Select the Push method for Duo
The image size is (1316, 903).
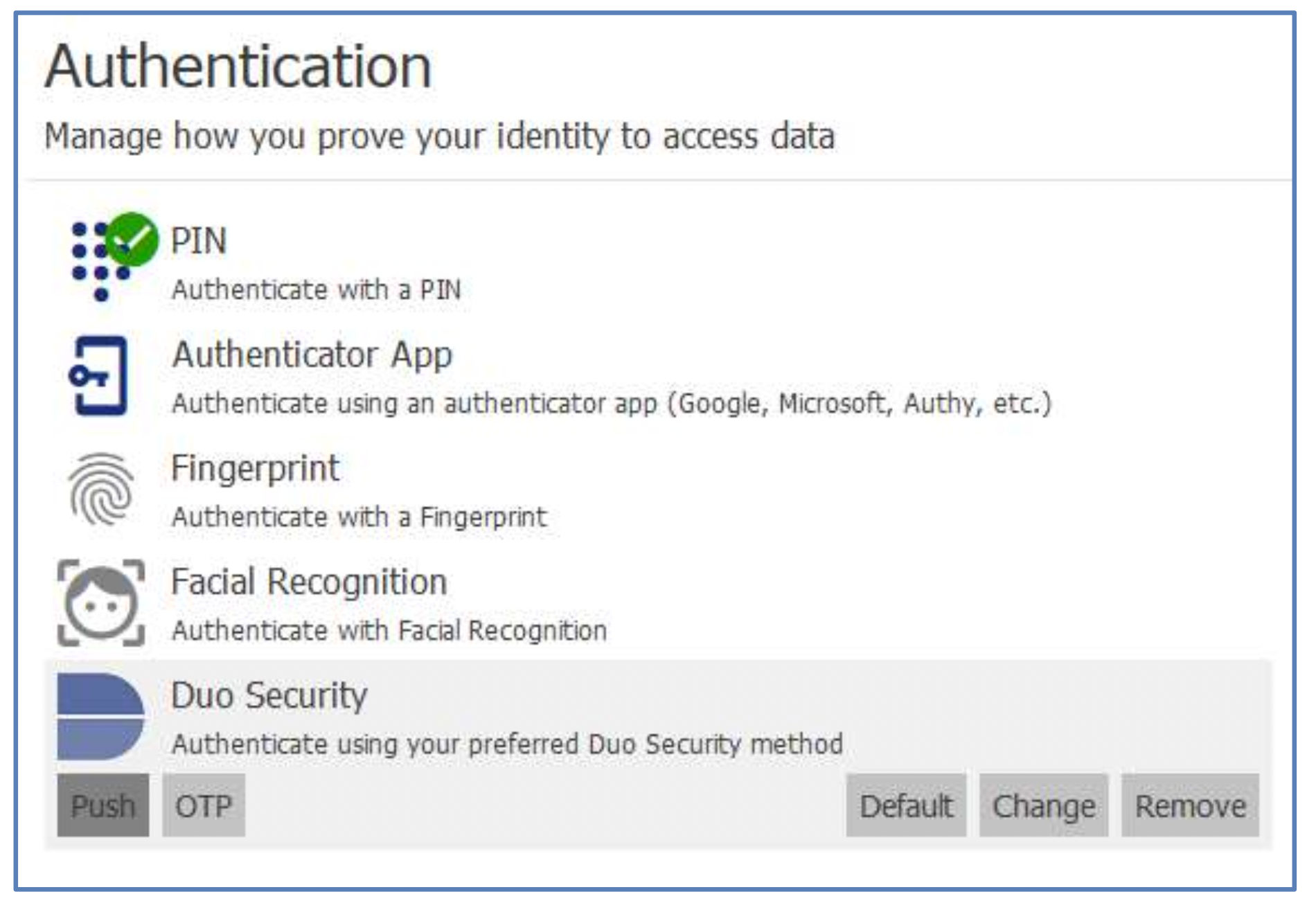point(103,806)
